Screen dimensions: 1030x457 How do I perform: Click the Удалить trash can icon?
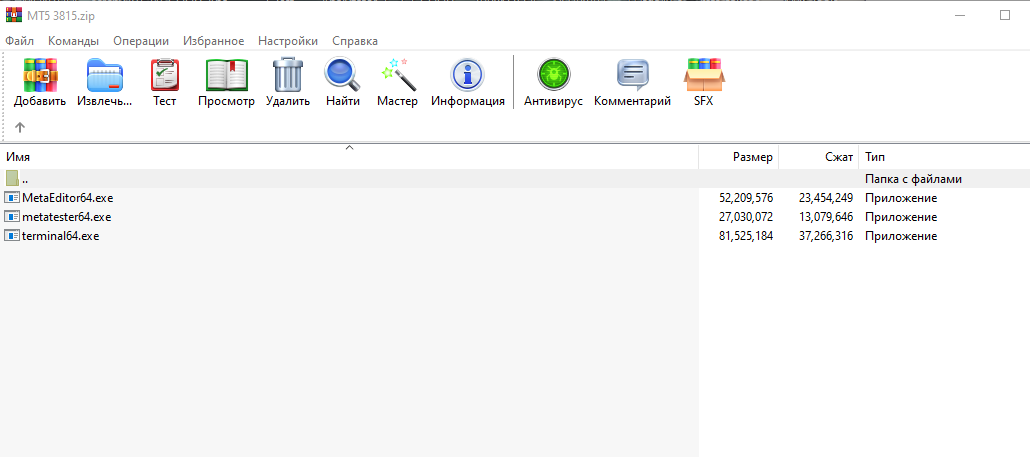point(288,74)
